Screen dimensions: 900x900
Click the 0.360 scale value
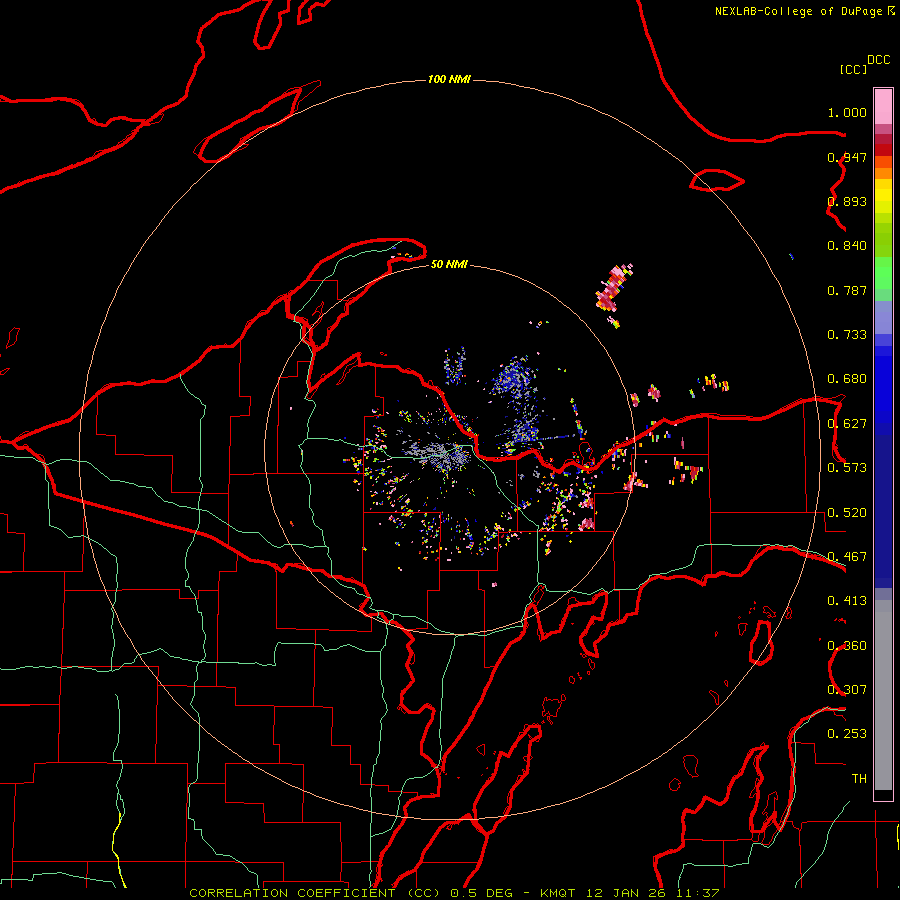coord(847,646)
